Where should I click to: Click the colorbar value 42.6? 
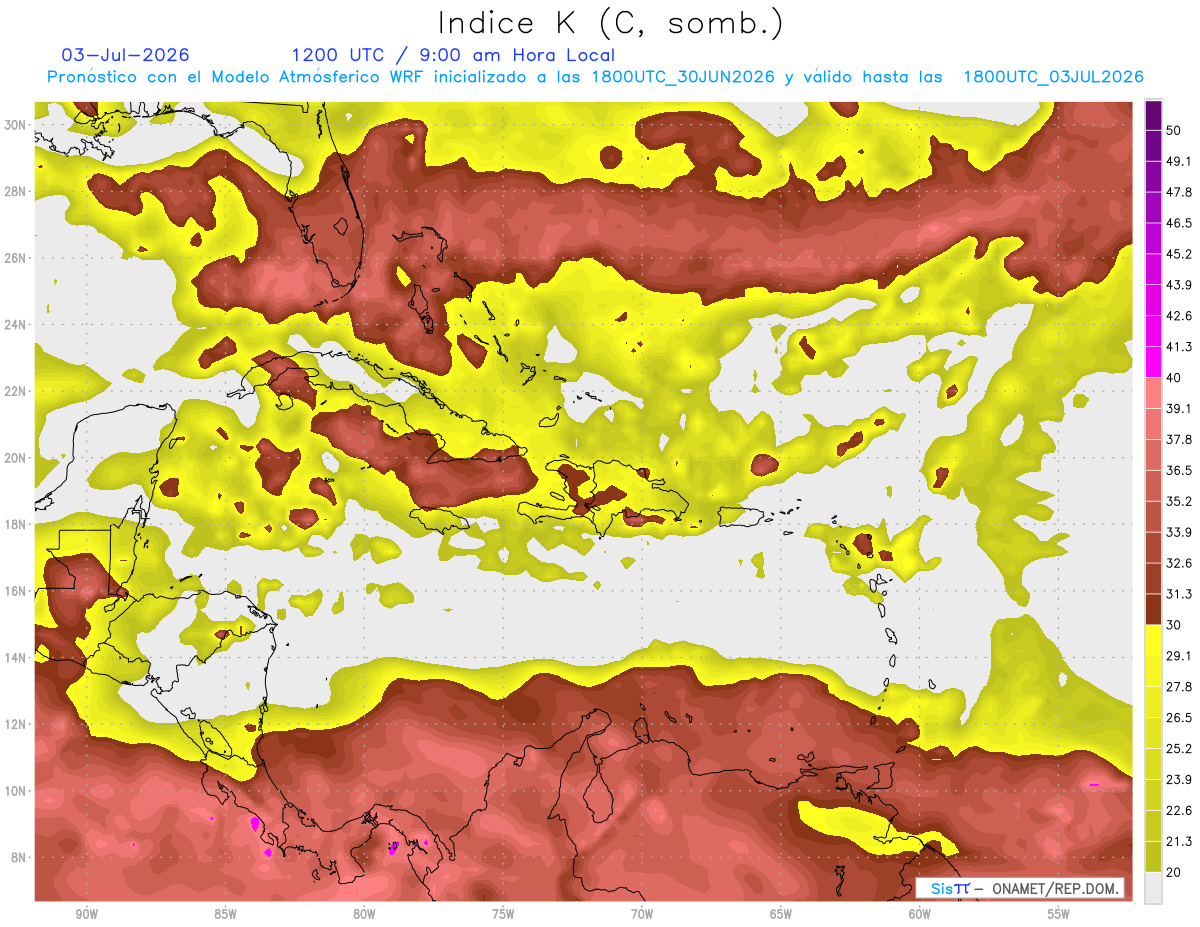1179,316
